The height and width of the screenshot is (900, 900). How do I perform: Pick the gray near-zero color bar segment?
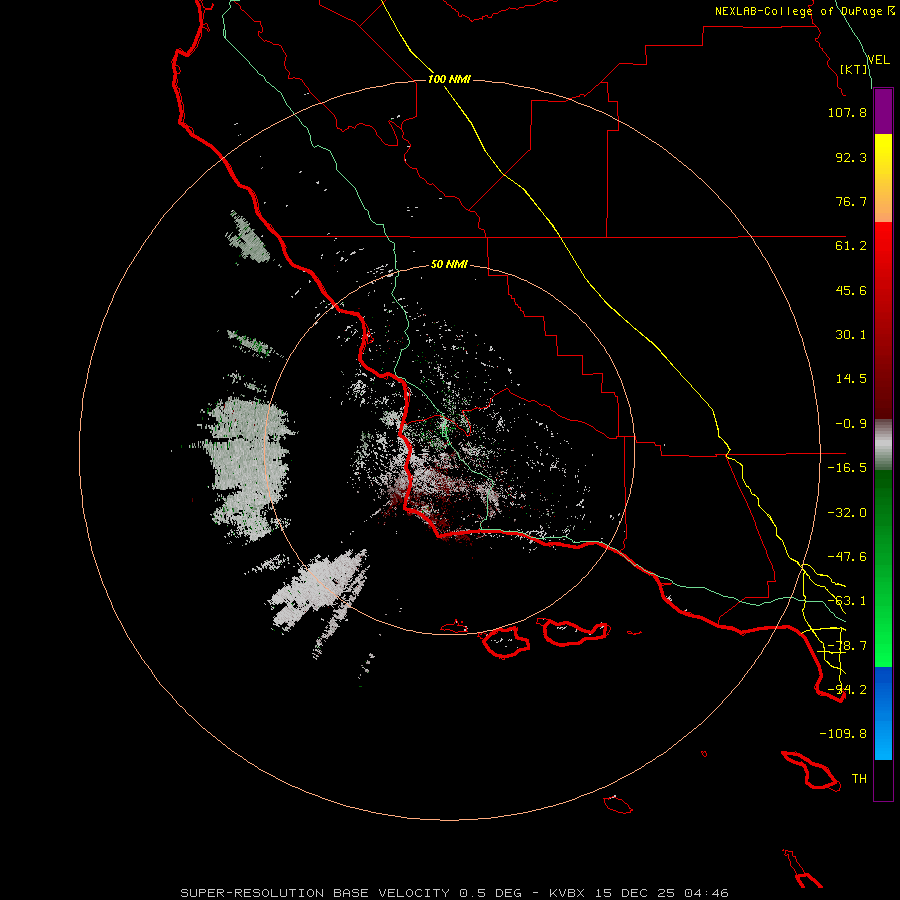883,445
